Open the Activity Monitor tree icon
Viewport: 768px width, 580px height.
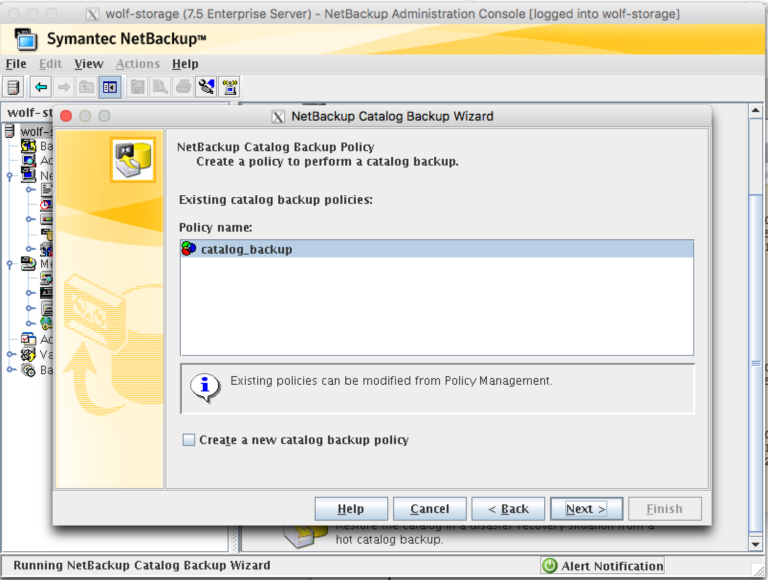coord(28,160)
